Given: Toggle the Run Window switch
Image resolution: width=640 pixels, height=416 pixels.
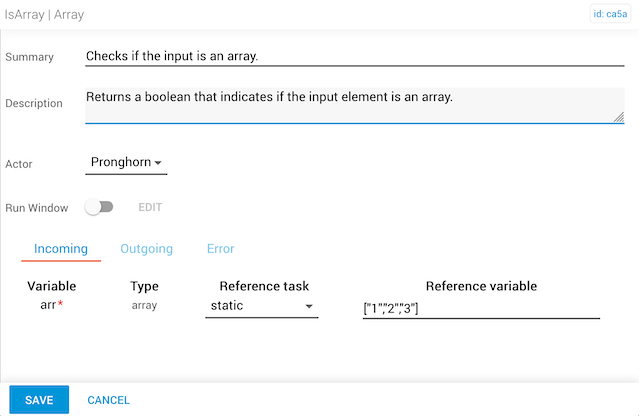Looking at the screenshot, I should tap(99, 208).
